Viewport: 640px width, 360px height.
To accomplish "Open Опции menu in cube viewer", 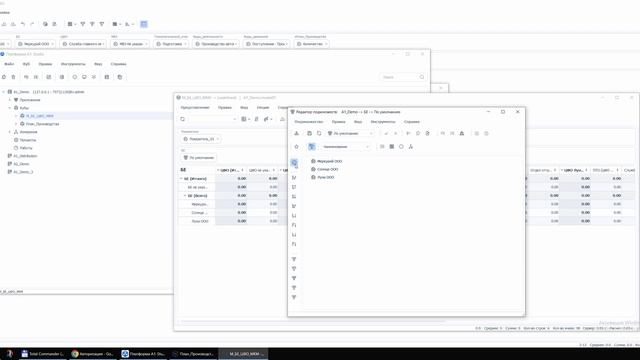I will (263, 107).
